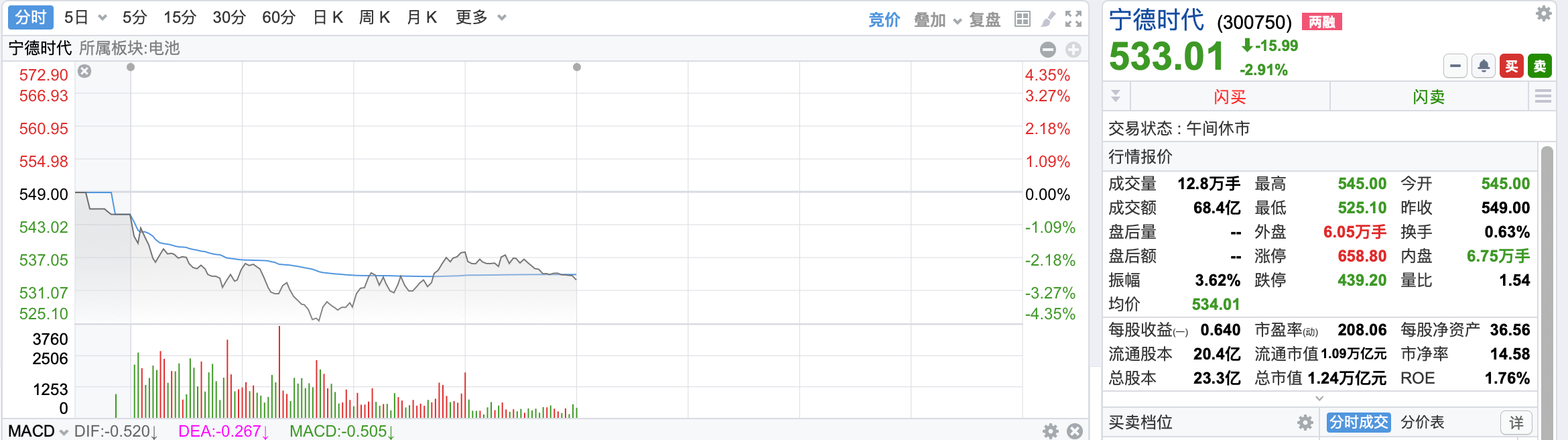Switch to 5分 chart
This screenshot has width=1568, height=440.
135,17
